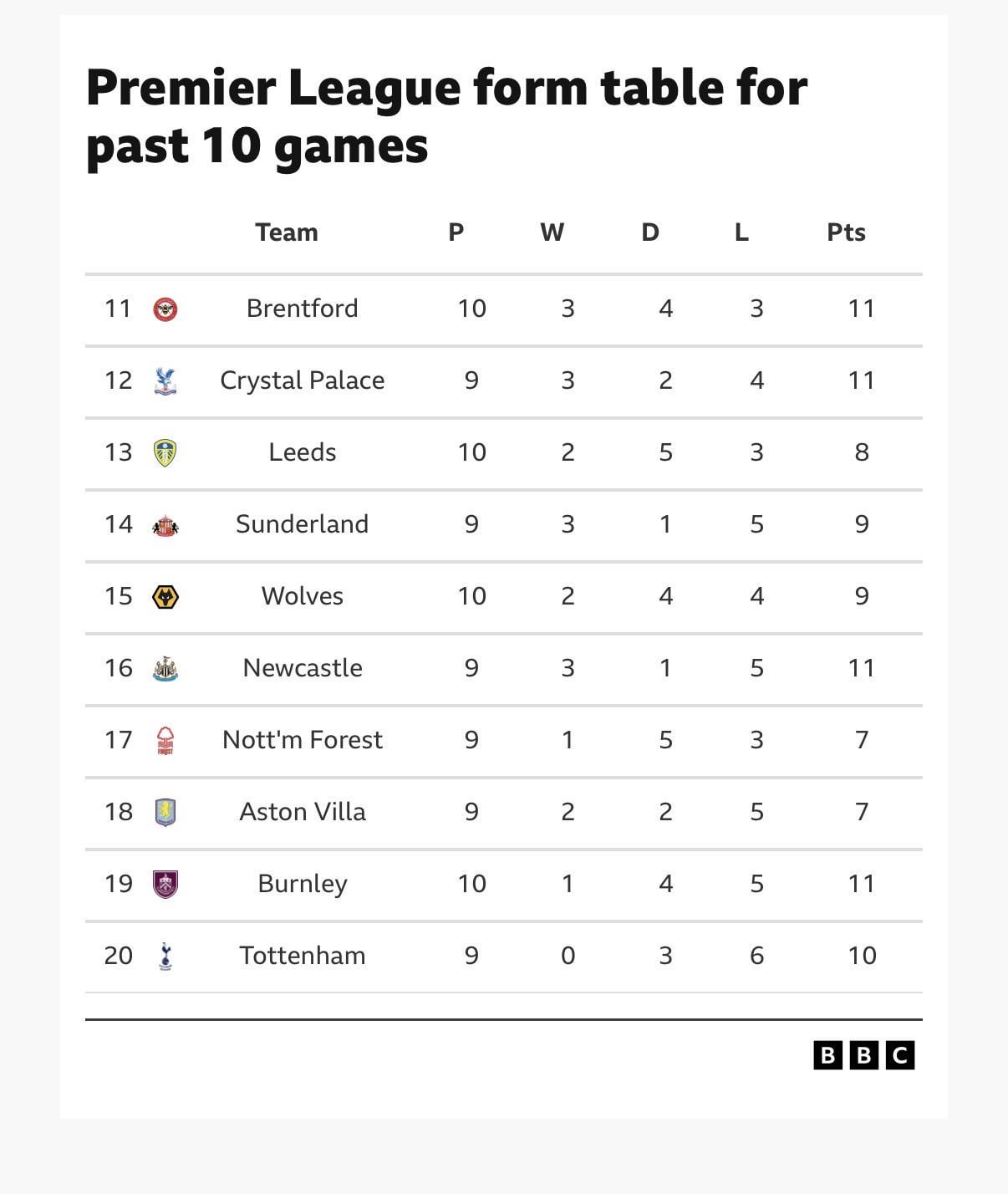
Task: Click the Team column header
Action: [287, 232]
